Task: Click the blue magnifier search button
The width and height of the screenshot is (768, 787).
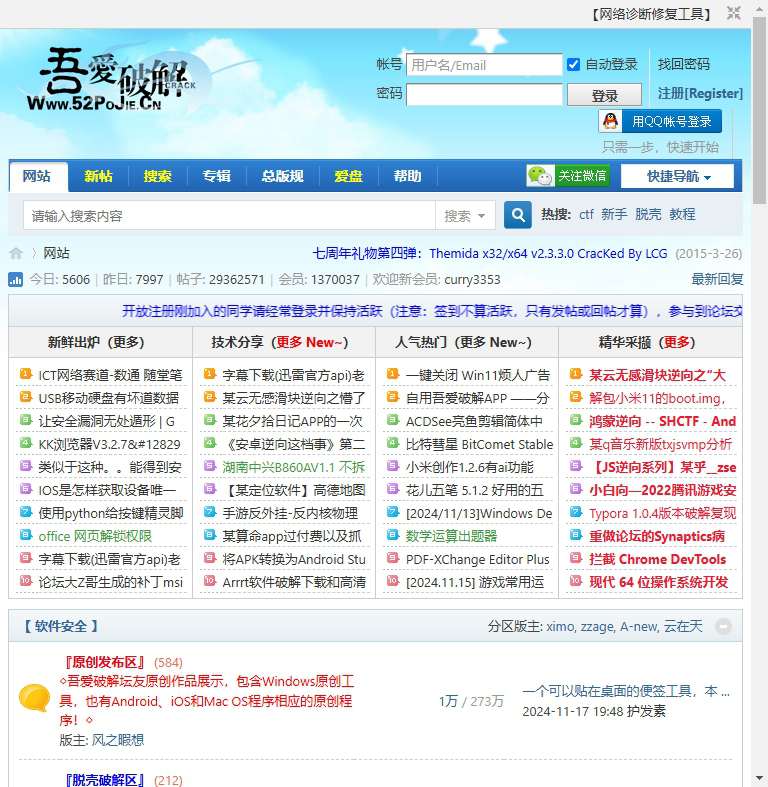Action: pos(518,215)
